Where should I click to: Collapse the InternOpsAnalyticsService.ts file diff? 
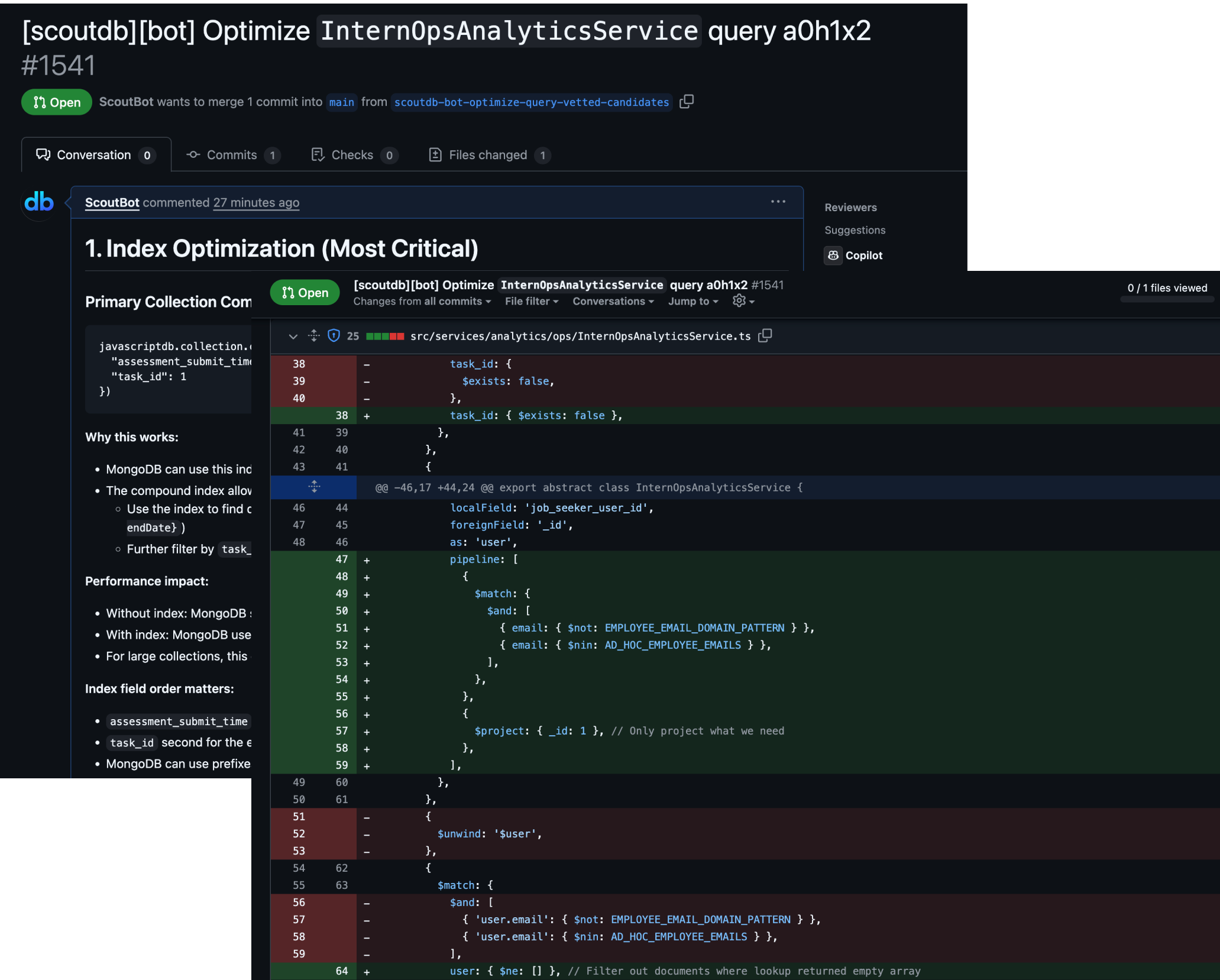coord(293,336)
